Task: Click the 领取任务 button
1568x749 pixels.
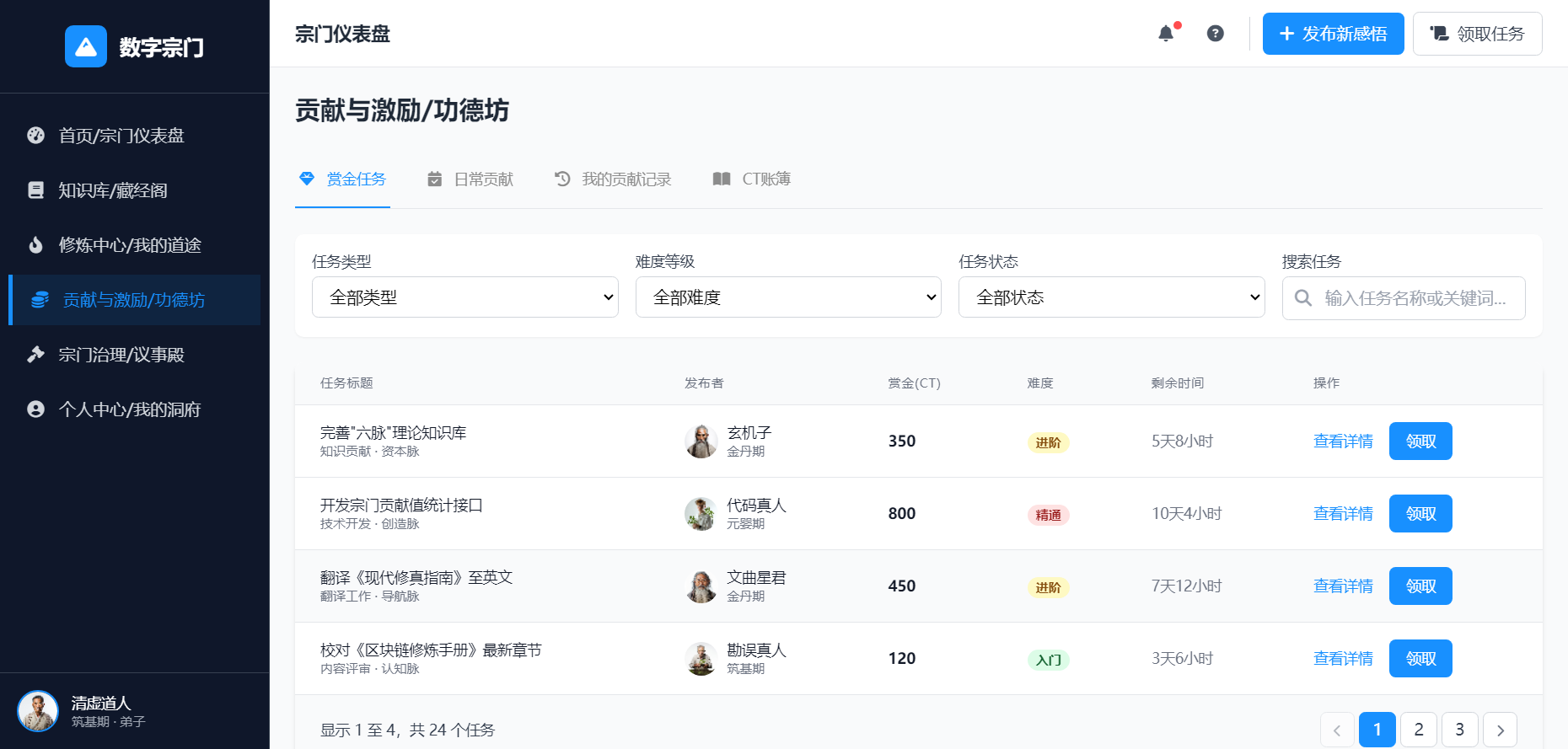Action: tap(1478, 34)
